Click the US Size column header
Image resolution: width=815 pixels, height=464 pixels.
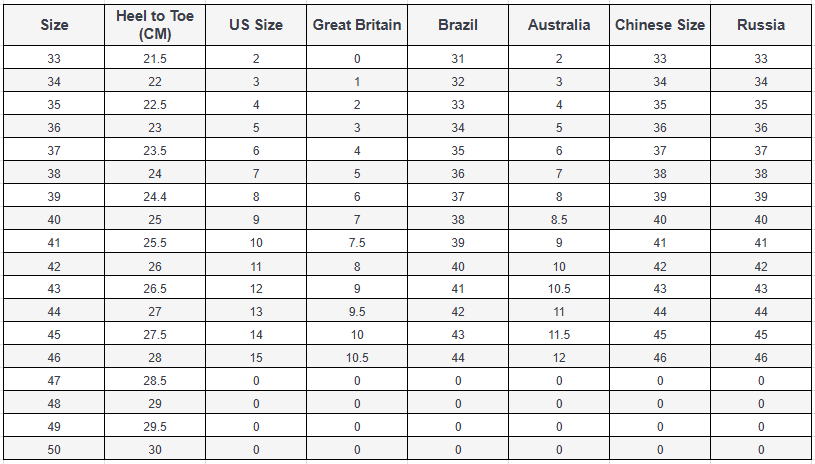256,25
